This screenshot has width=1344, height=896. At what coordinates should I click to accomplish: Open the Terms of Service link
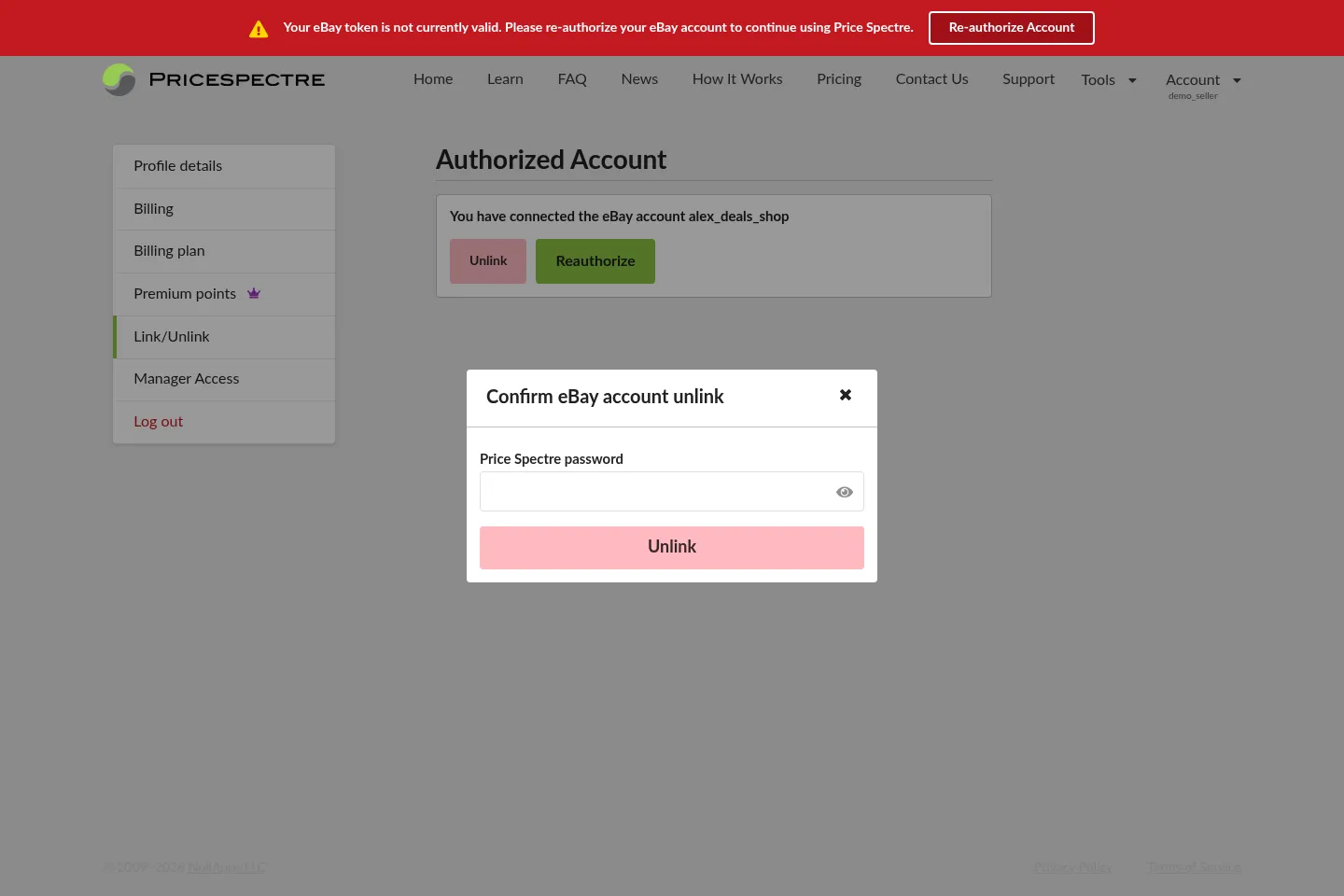(x=1194, y=867)
